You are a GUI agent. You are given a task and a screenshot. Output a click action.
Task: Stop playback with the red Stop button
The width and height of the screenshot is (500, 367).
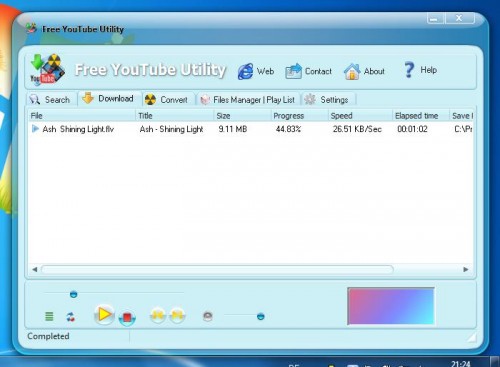tap(127, 317)
